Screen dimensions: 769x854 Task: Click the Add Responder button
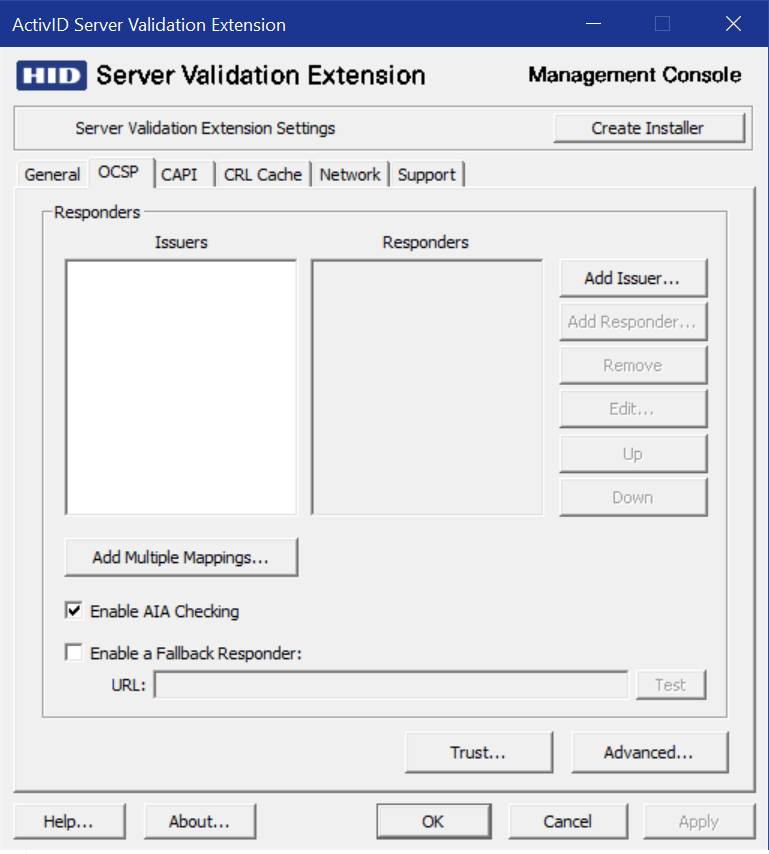[633, 322]
